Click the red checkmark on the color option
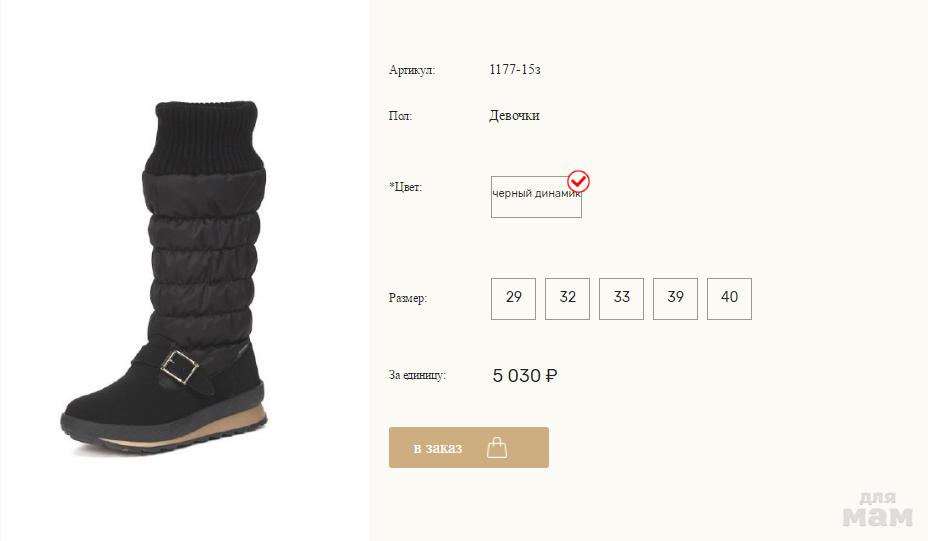This screenshot has height=541, width=928. point(578,182)
